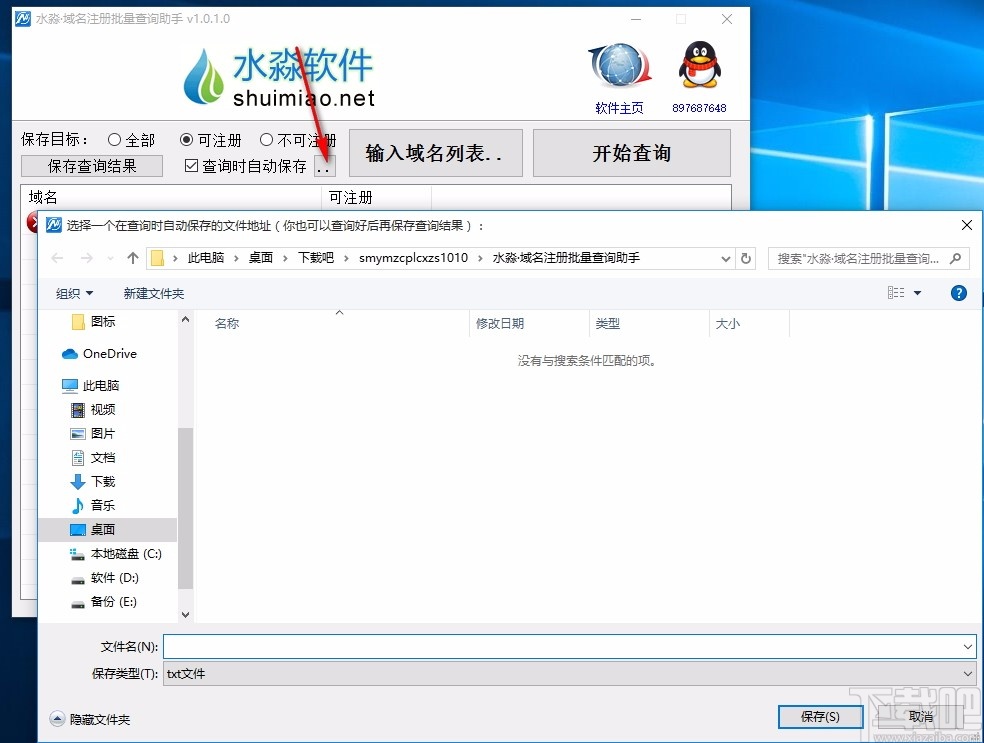
Task: Click the 开始查询 button
Action: click(x=631, y=152)
